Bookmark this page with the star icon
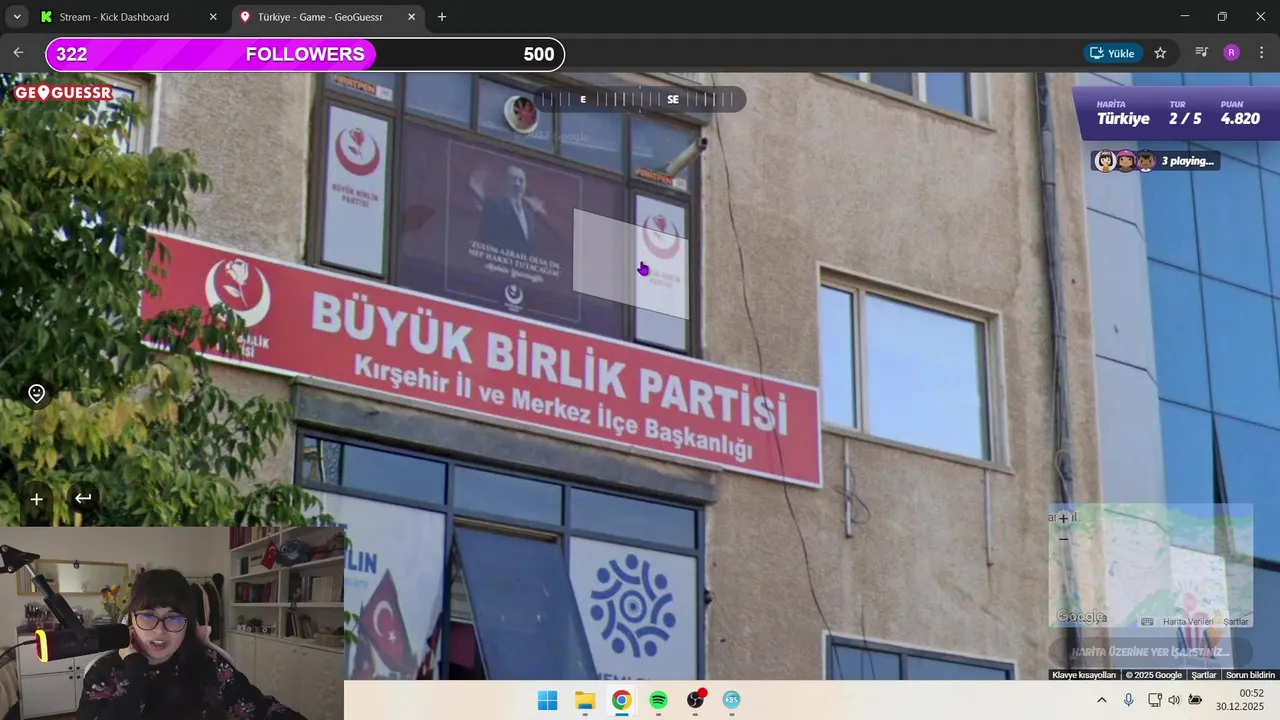 pyautogui.click(x=1160, y=53)
